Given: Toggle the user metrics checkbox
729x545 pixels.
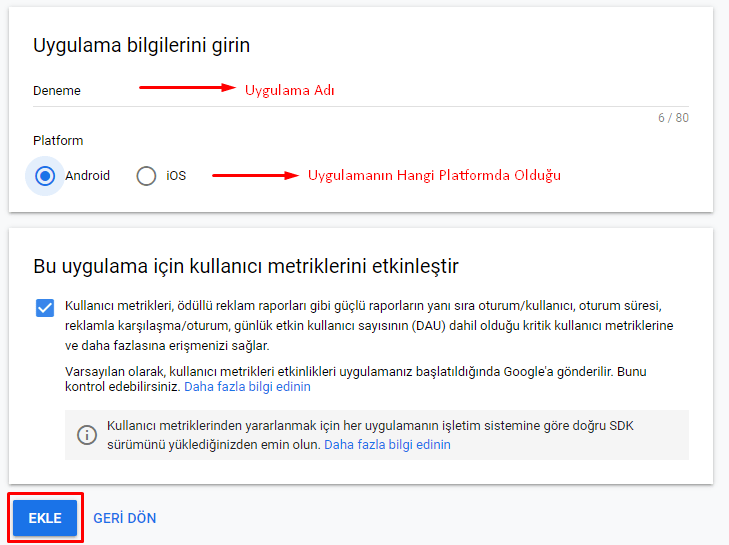Looking at the screenshot, I should pyautogui.click(x=45, y=307).
